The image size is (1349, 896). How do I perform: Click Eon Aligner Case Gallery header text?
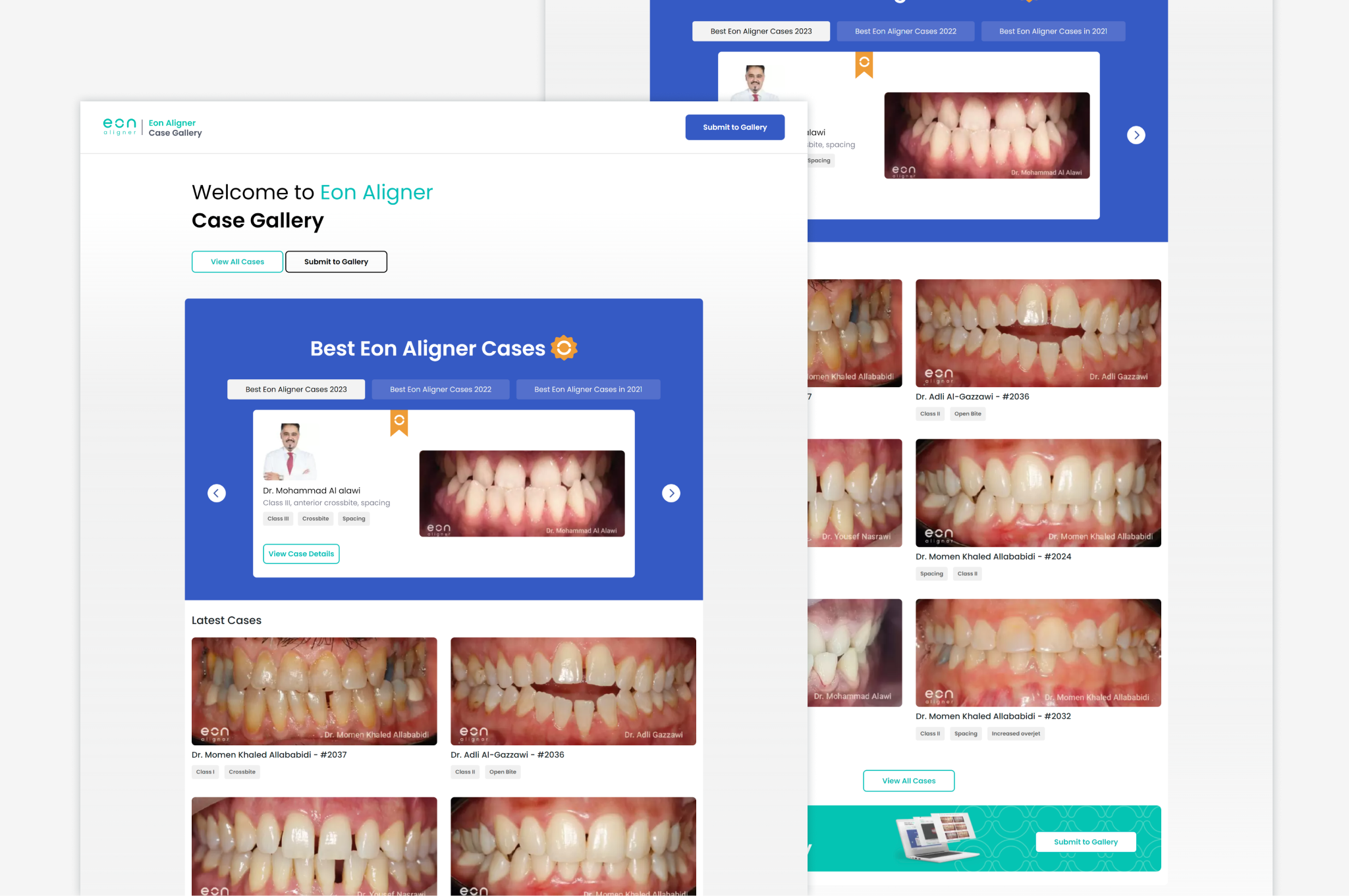[x=175, y=128]
